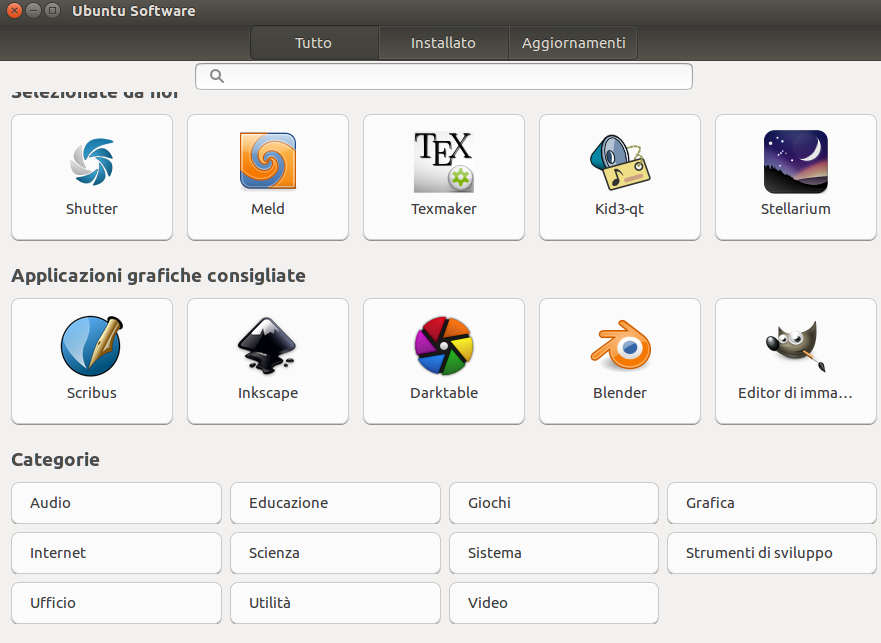
Task: Open the Blender application icon
Action: coord(620,347)
